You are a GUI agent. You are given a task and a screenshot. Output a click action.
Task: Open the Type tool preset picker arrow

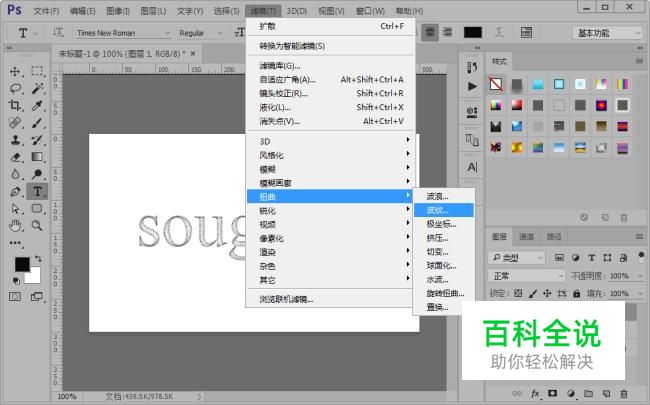click(x=35, y=33)
